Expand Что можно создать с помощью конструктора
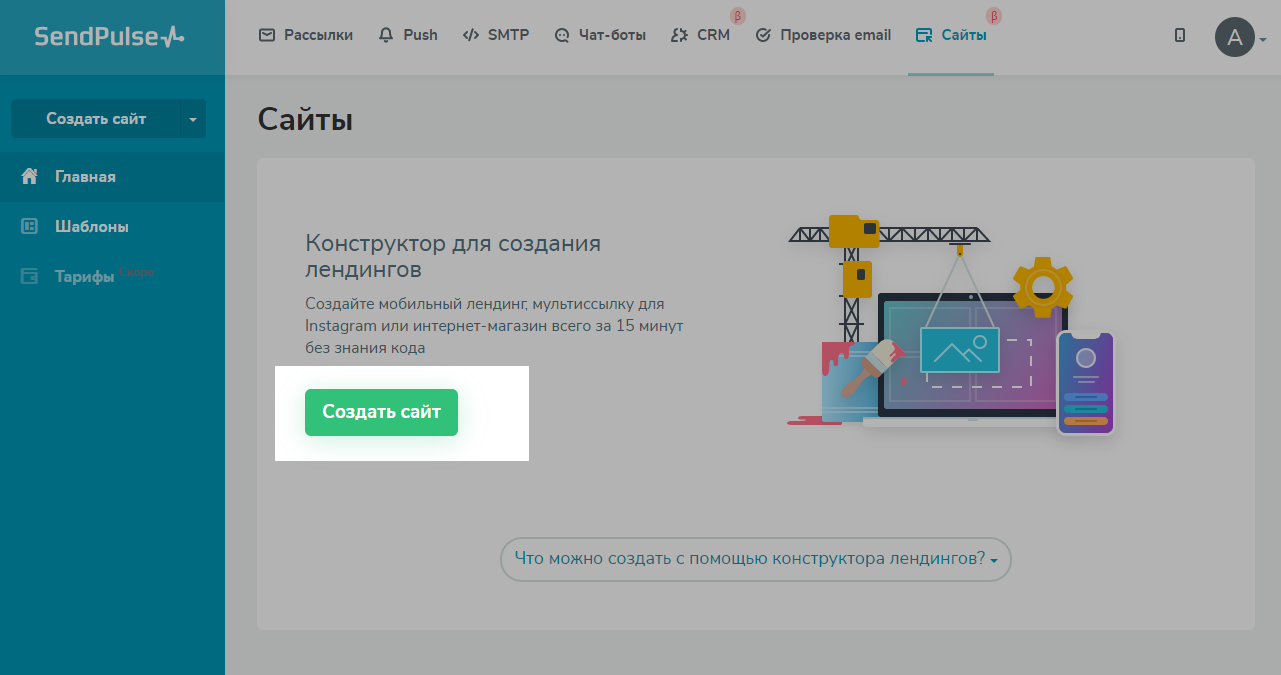This screenshot has width=1281, height=675. click(x=755, y=559)
